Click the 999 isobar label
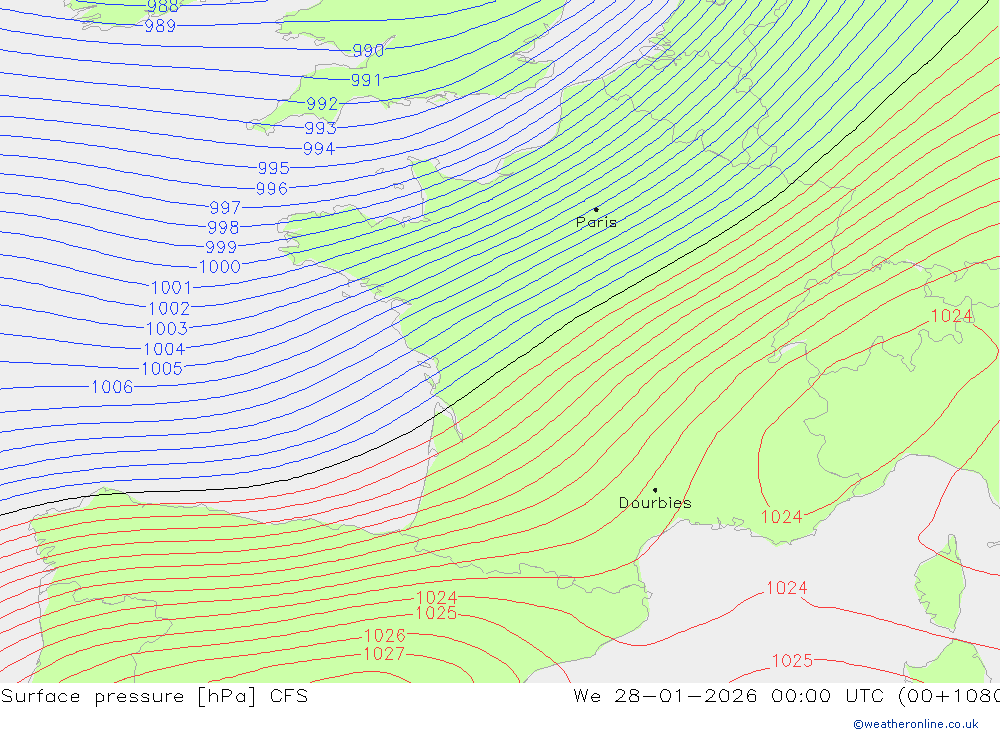The height and width of the screenshot is (733, 1000). (221, 248)
